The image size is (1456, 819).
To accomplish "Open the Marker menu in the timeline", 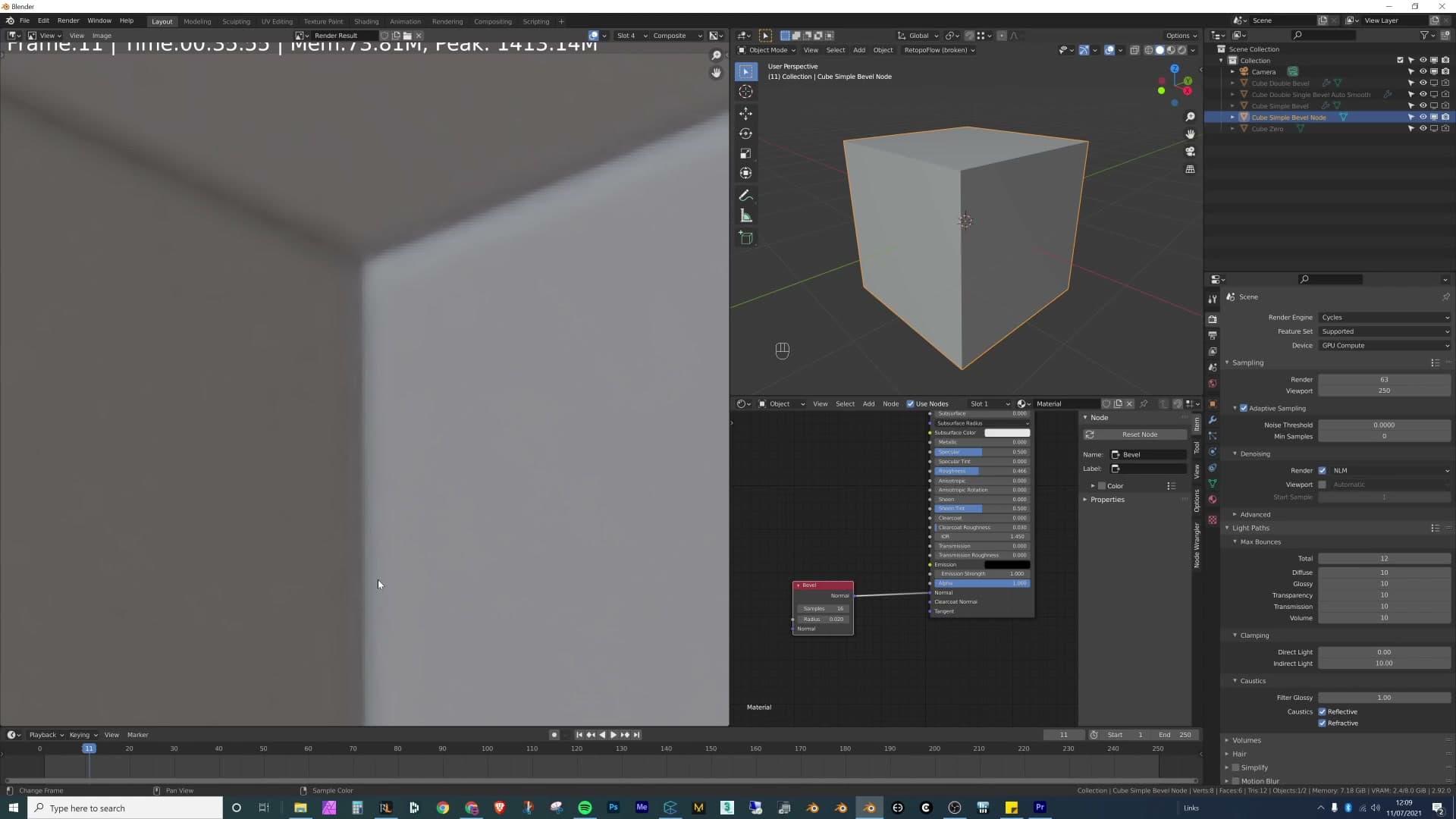I will point(137,735).
